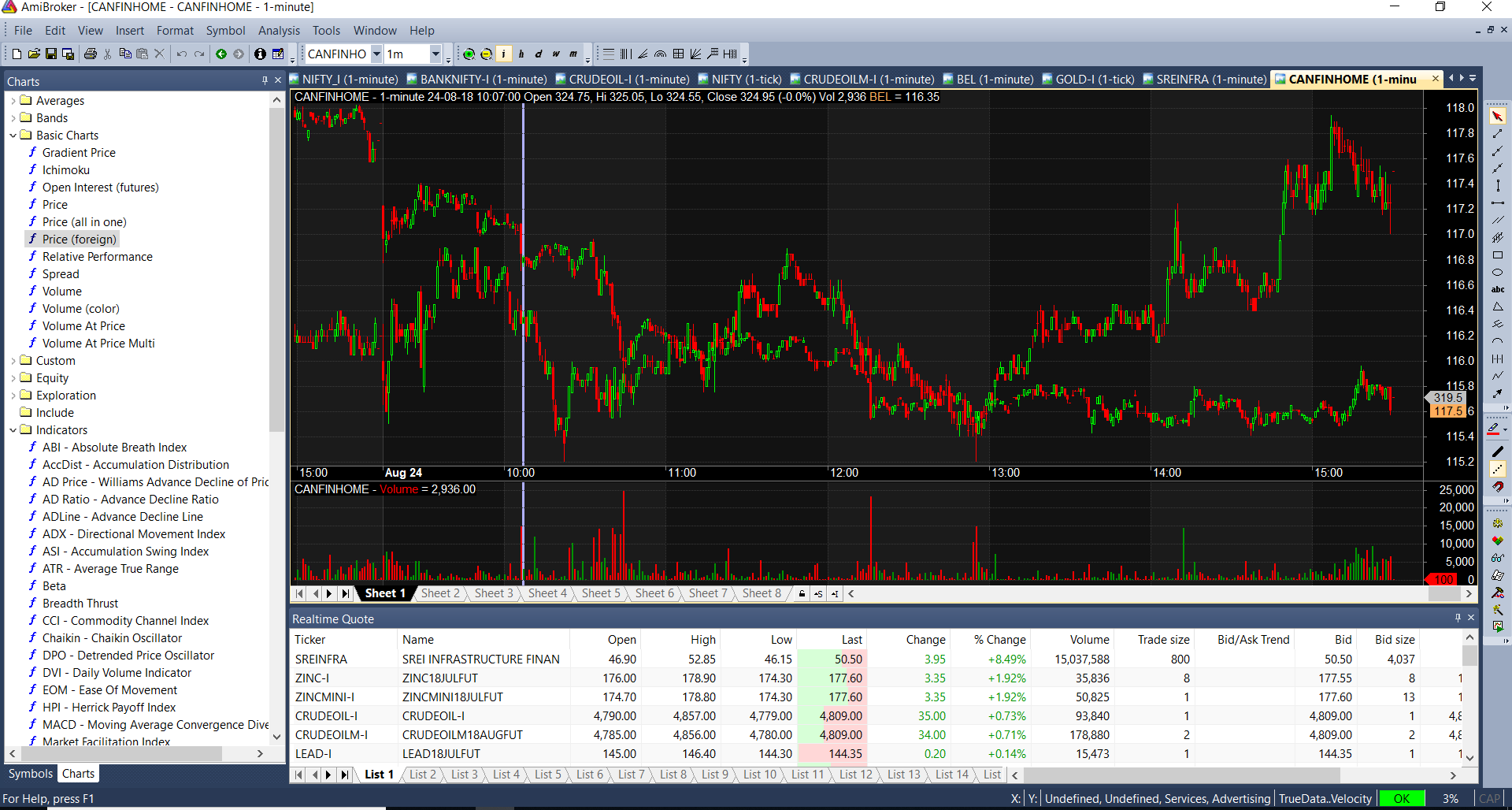Toggle dotted line style button
The height and width of the screenshot is (810, 1512).
1497,470
